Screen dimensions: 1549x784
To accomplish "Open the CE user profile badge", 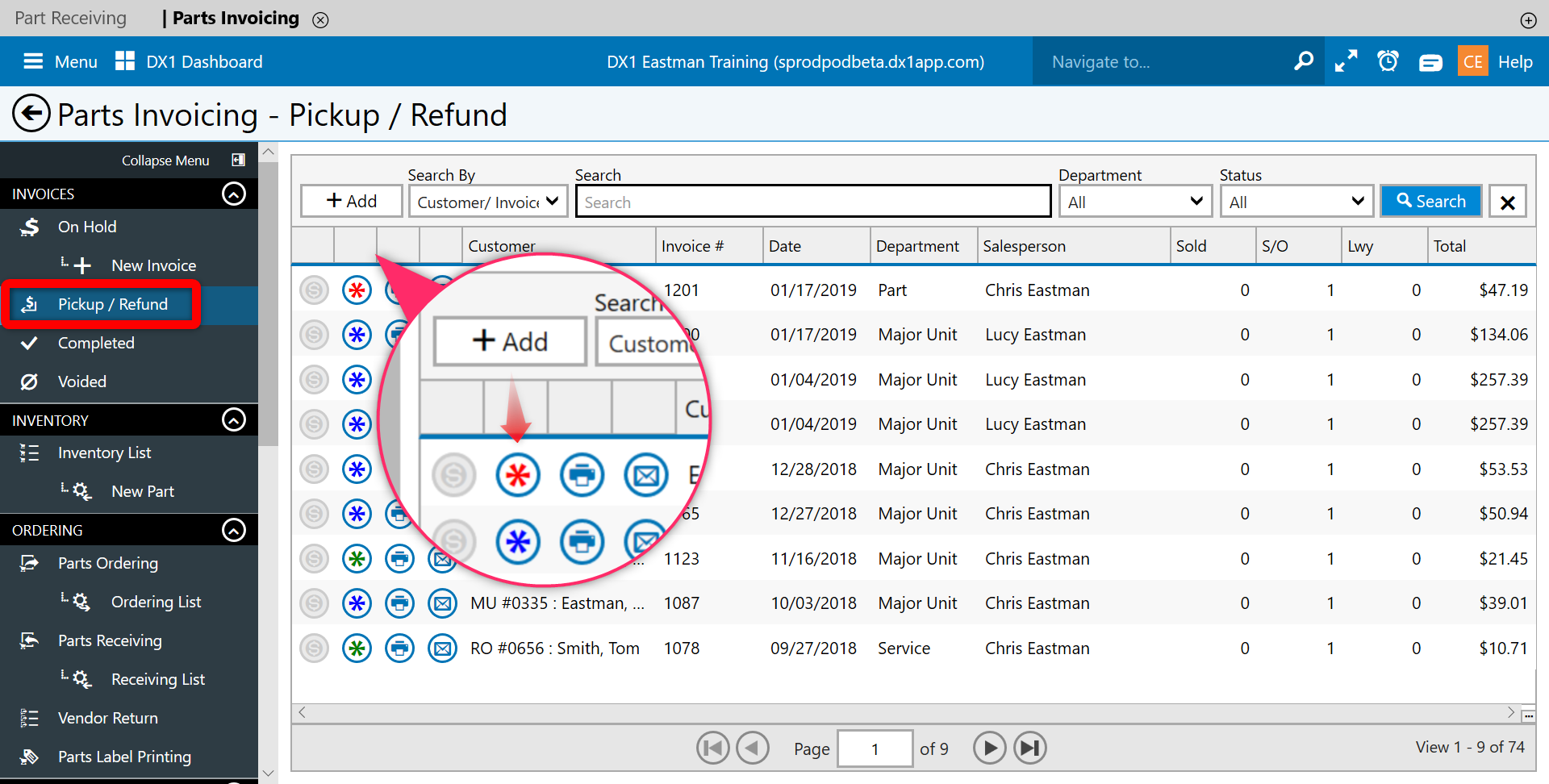I will (x=1472, y=61).
